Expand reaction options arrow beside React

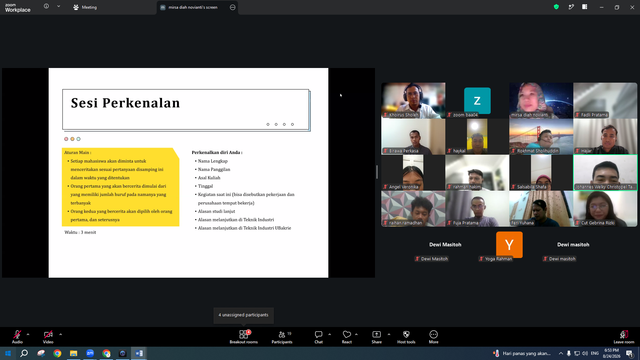click(356, 334)
